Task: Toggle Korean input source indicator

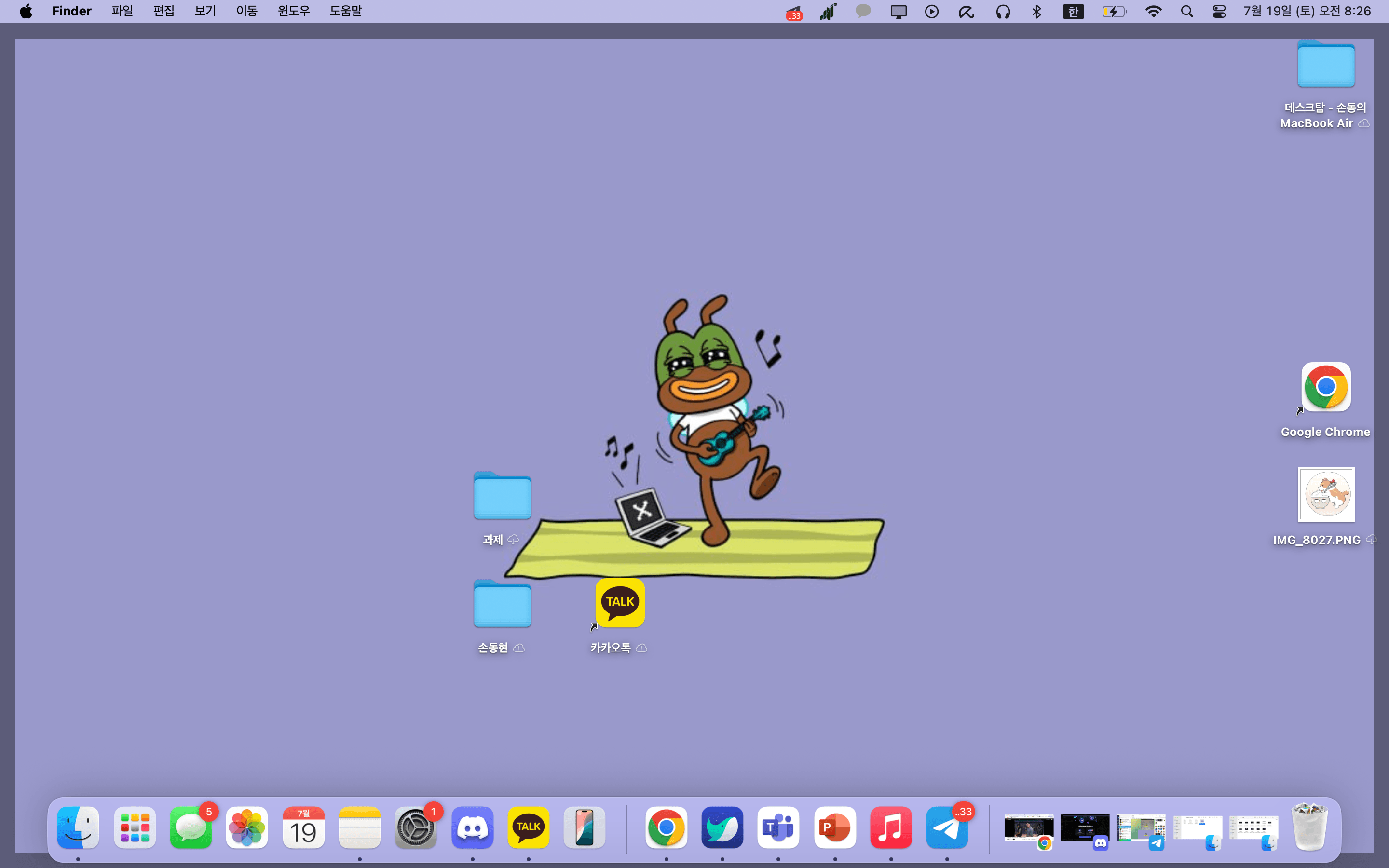Action: (1073, 12)
